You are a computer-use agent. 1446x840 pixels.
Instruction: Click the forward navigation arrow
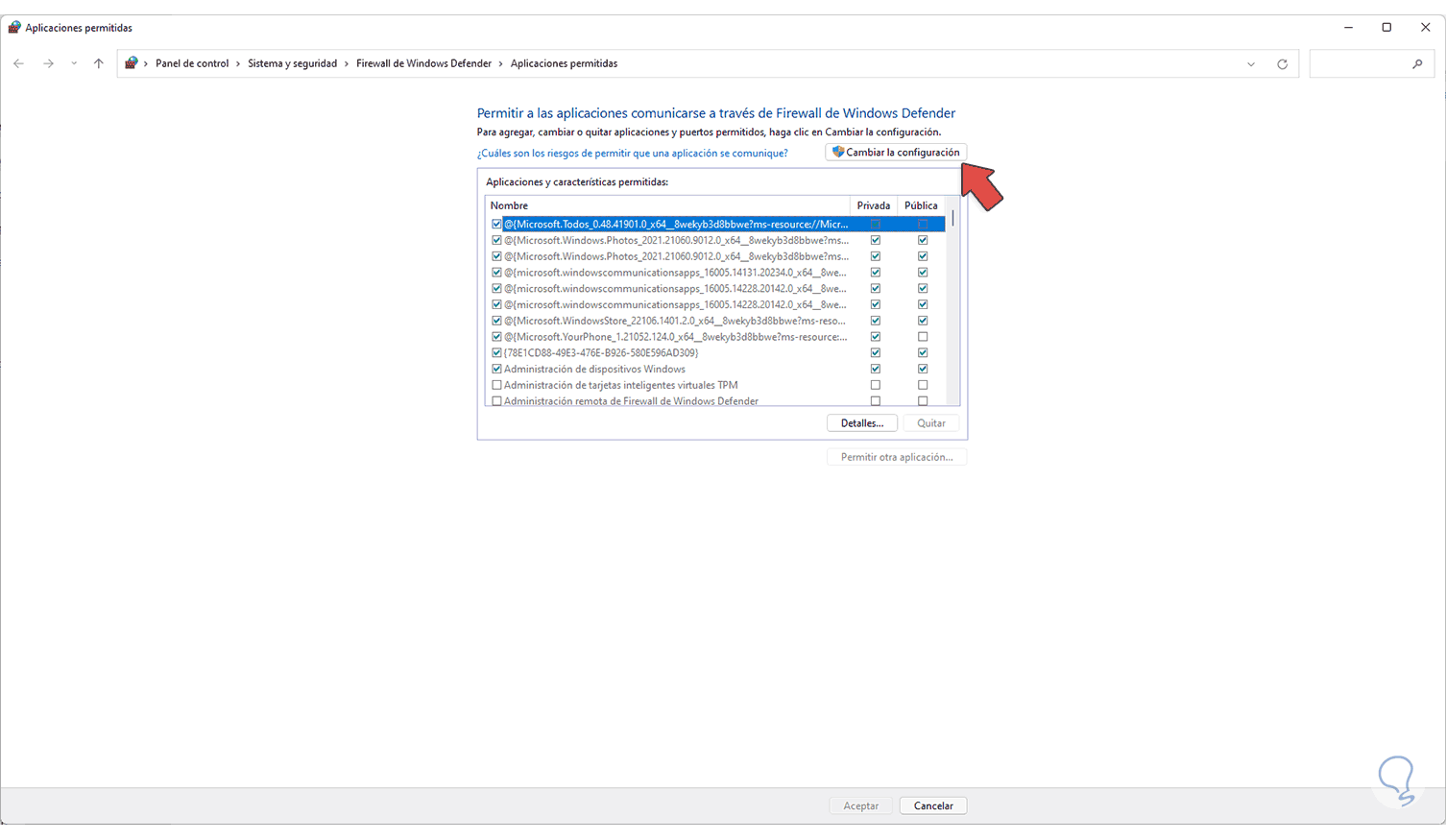[x=48, y=63]
